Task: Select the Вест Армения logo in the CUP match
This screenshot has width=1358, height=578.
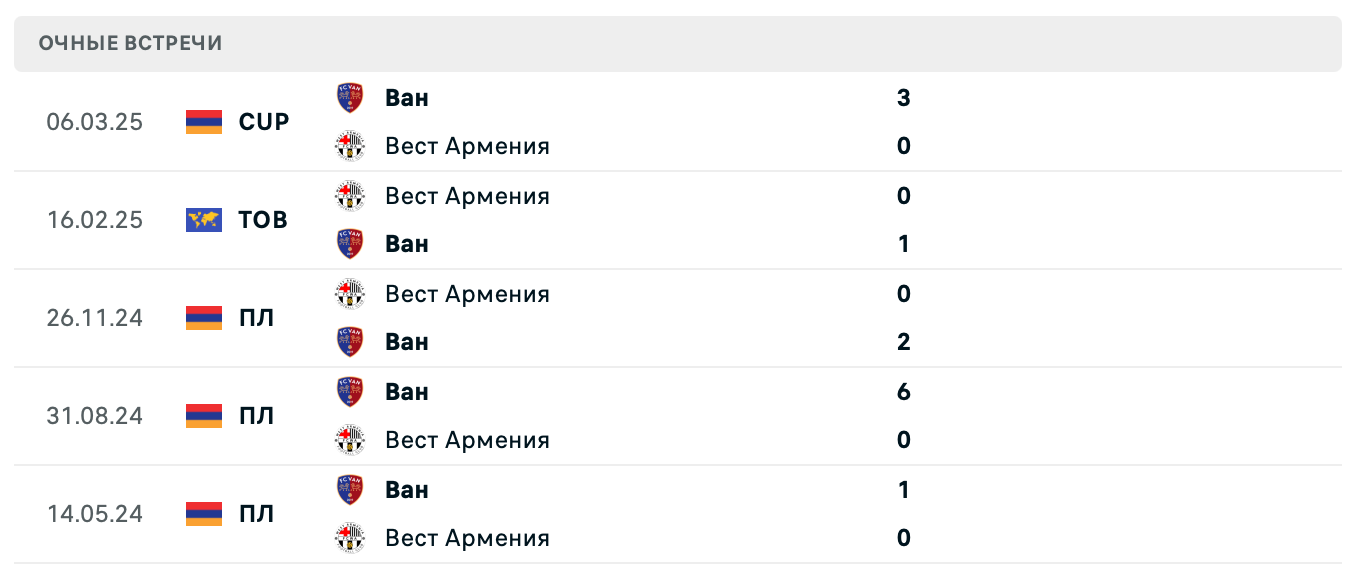Action: [x=350, y=145]
